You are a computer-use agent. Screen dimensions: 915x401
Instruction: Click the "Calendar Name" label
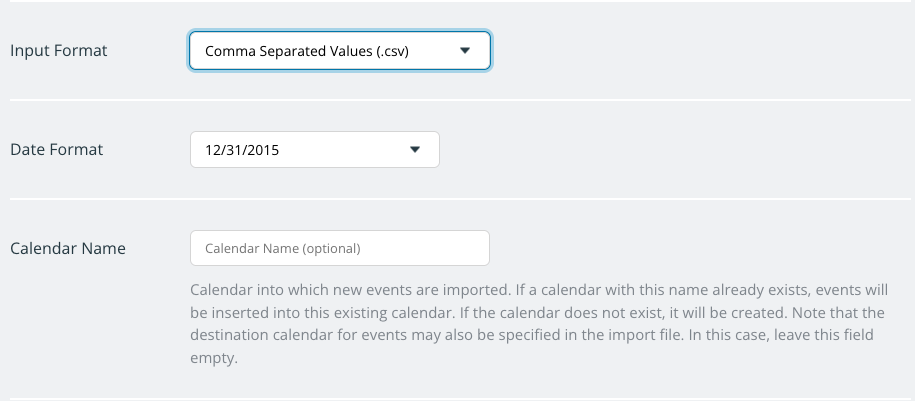[x=68, y=248]
